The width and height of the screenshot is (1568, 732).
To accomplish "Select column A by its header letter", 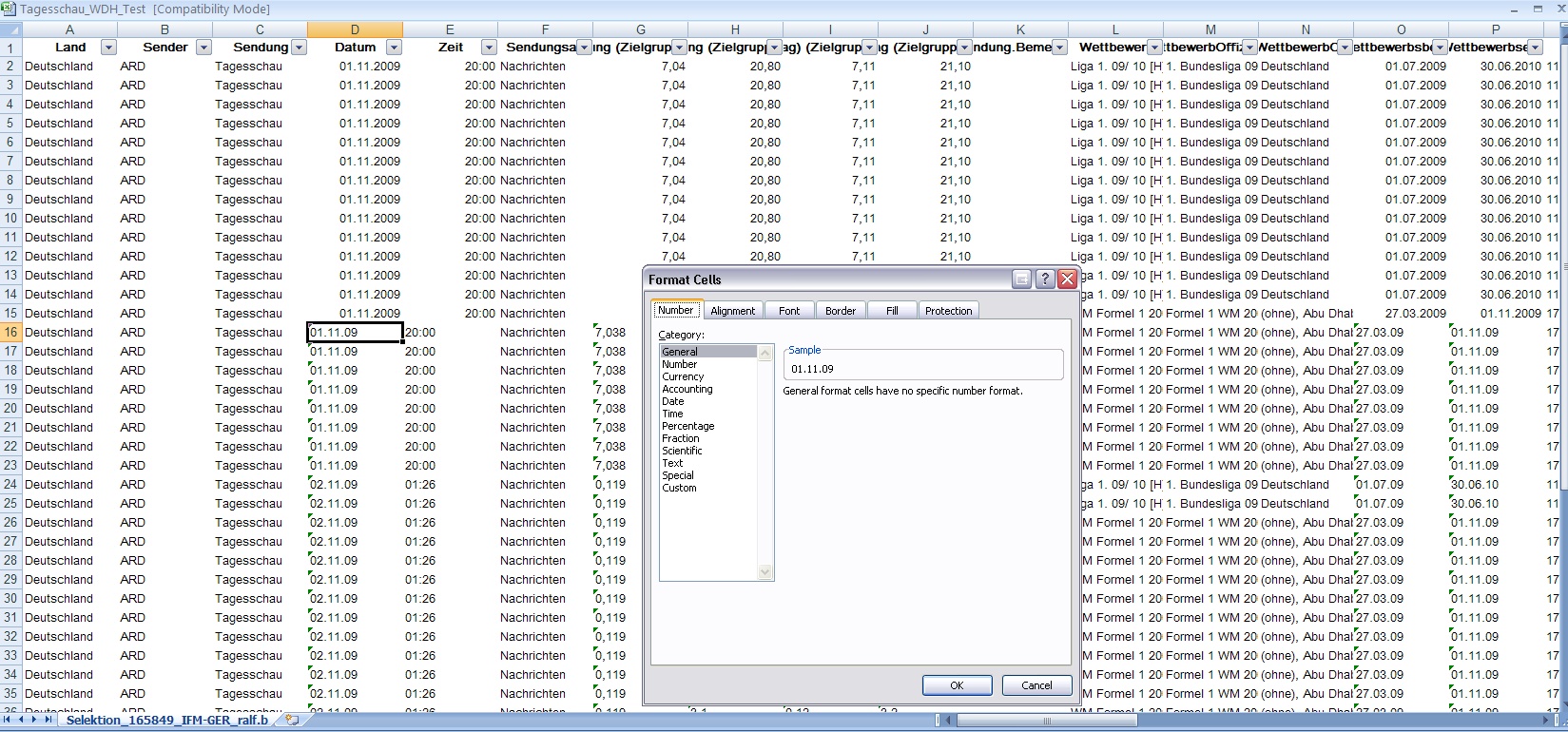I will pyautogui.click(x=69, y=29).
